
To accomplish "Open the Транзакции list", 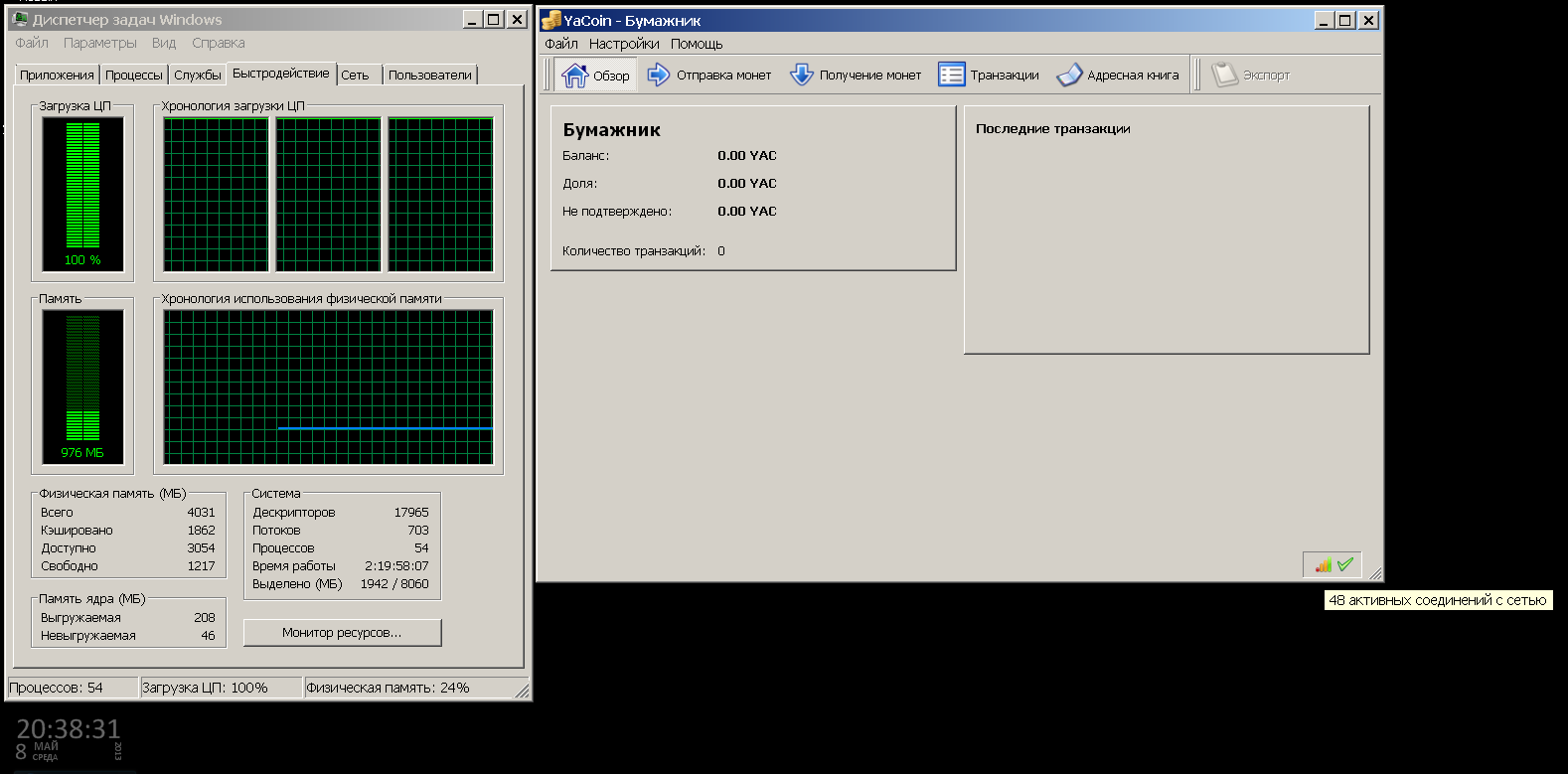I will [x=989, y=75].
